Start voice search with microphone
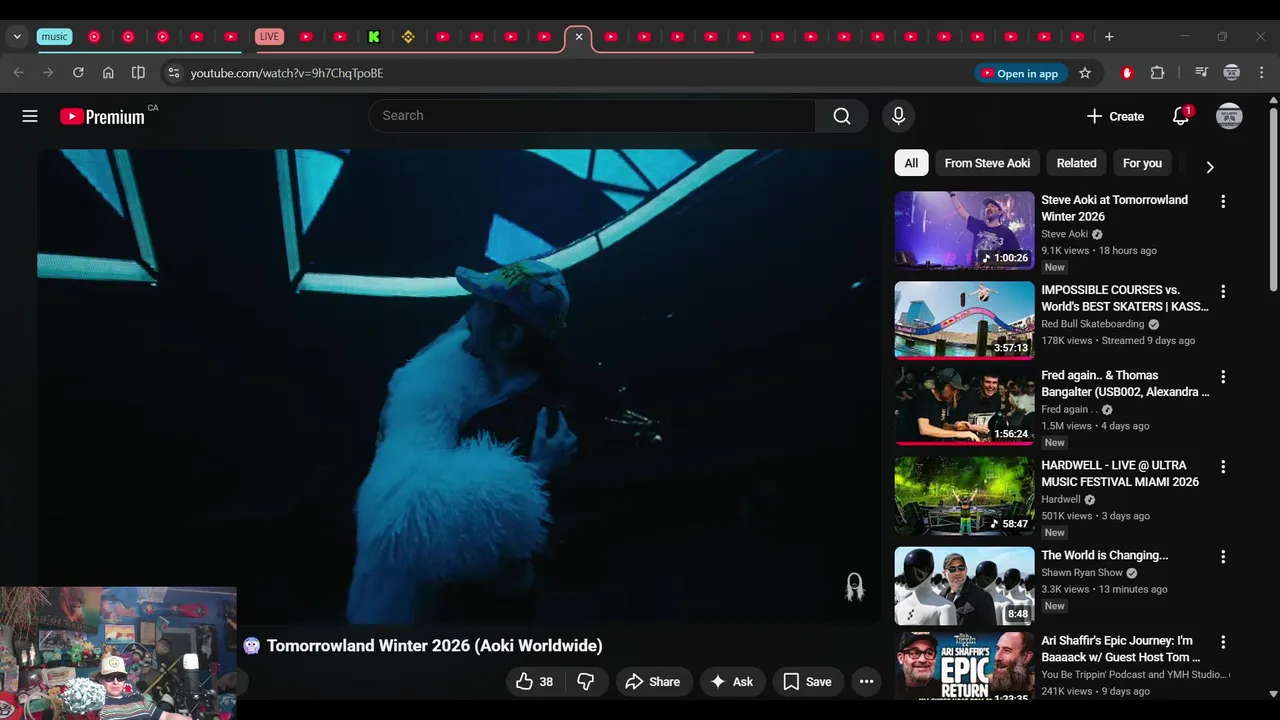The image size is (1280, 720). pyautogui.click(x=898, y=116)
